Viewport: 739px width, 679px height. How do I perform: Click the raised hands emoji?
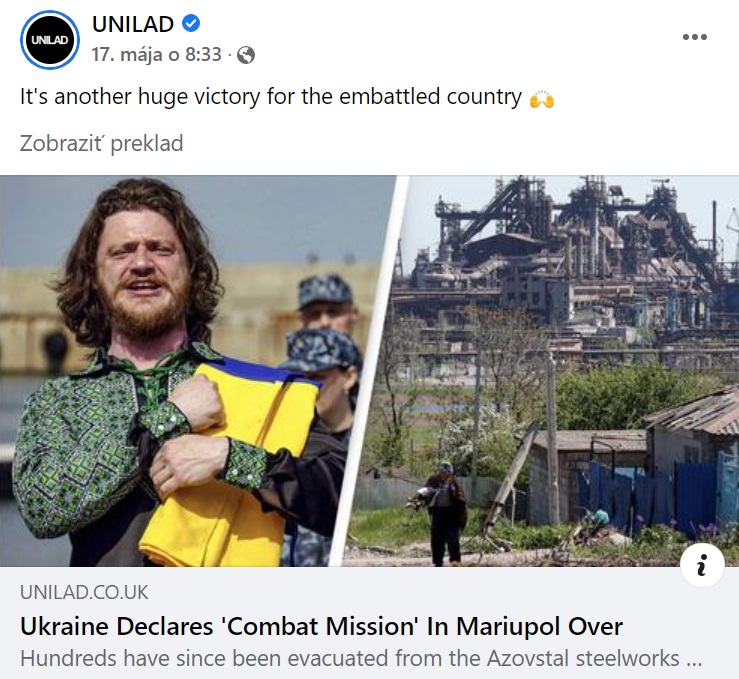click(x=542, y=98)
